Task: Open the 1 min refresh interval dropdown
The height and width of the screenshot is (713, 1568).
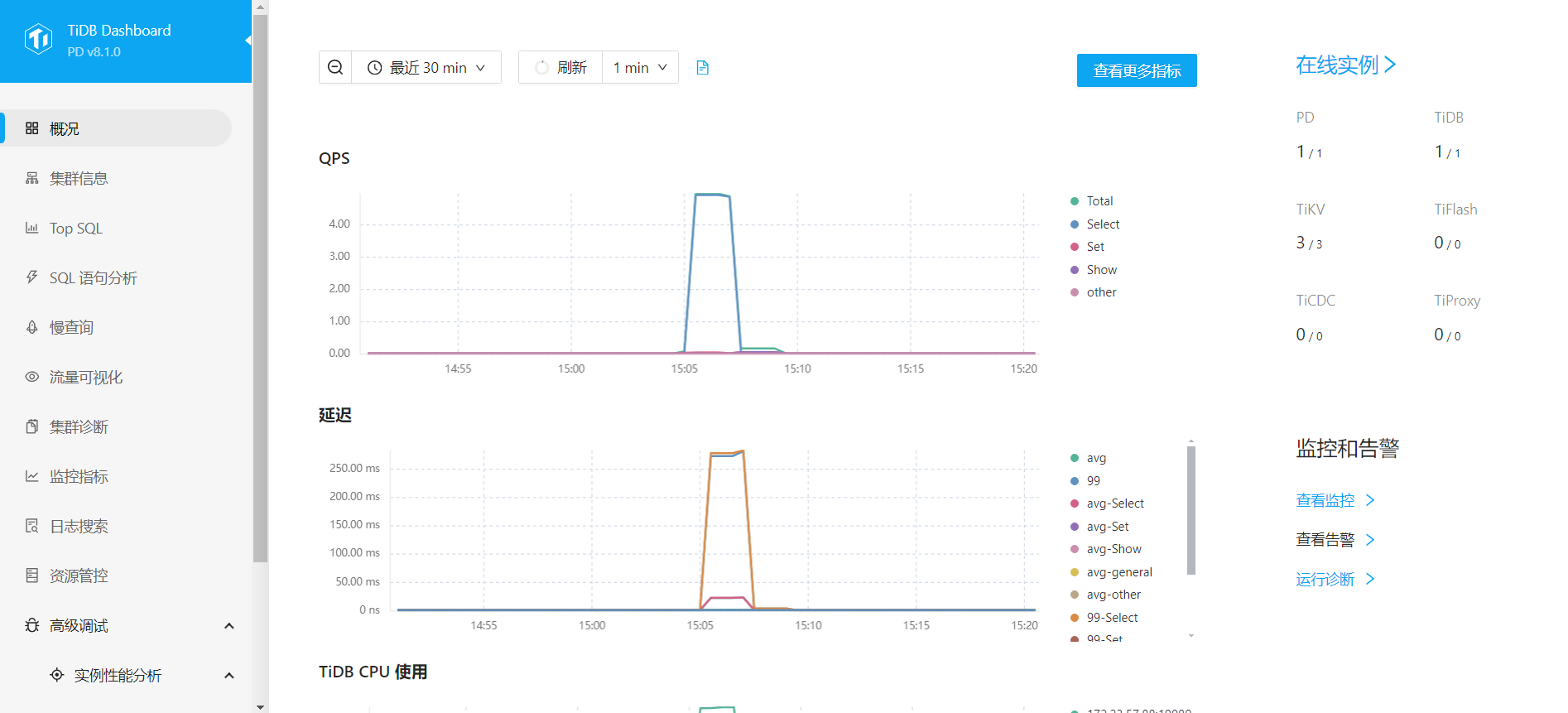Action: click(640, 68)
